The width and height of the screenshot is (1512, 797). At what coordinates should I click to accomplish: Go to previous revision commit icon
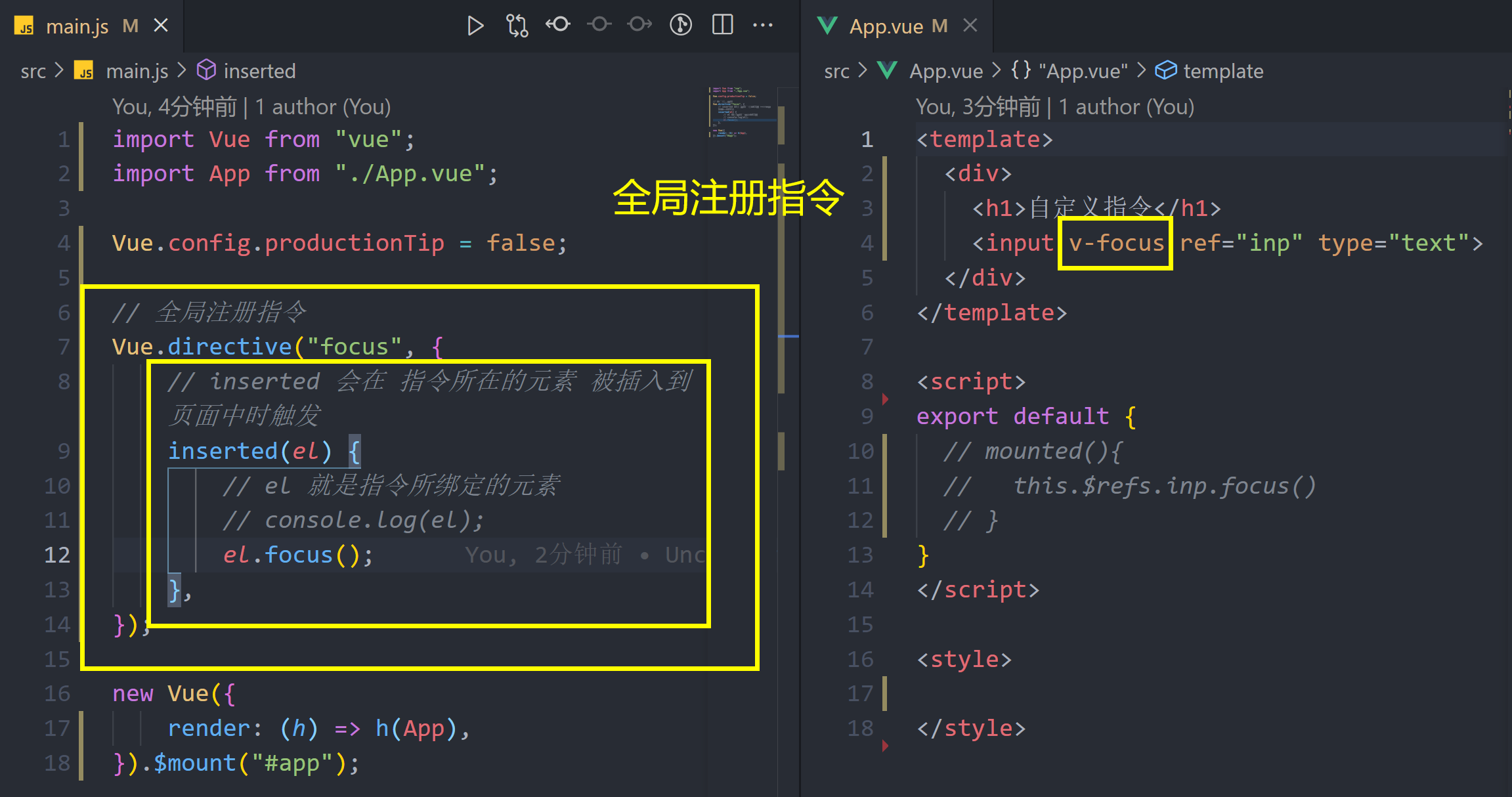click(558, 25)
